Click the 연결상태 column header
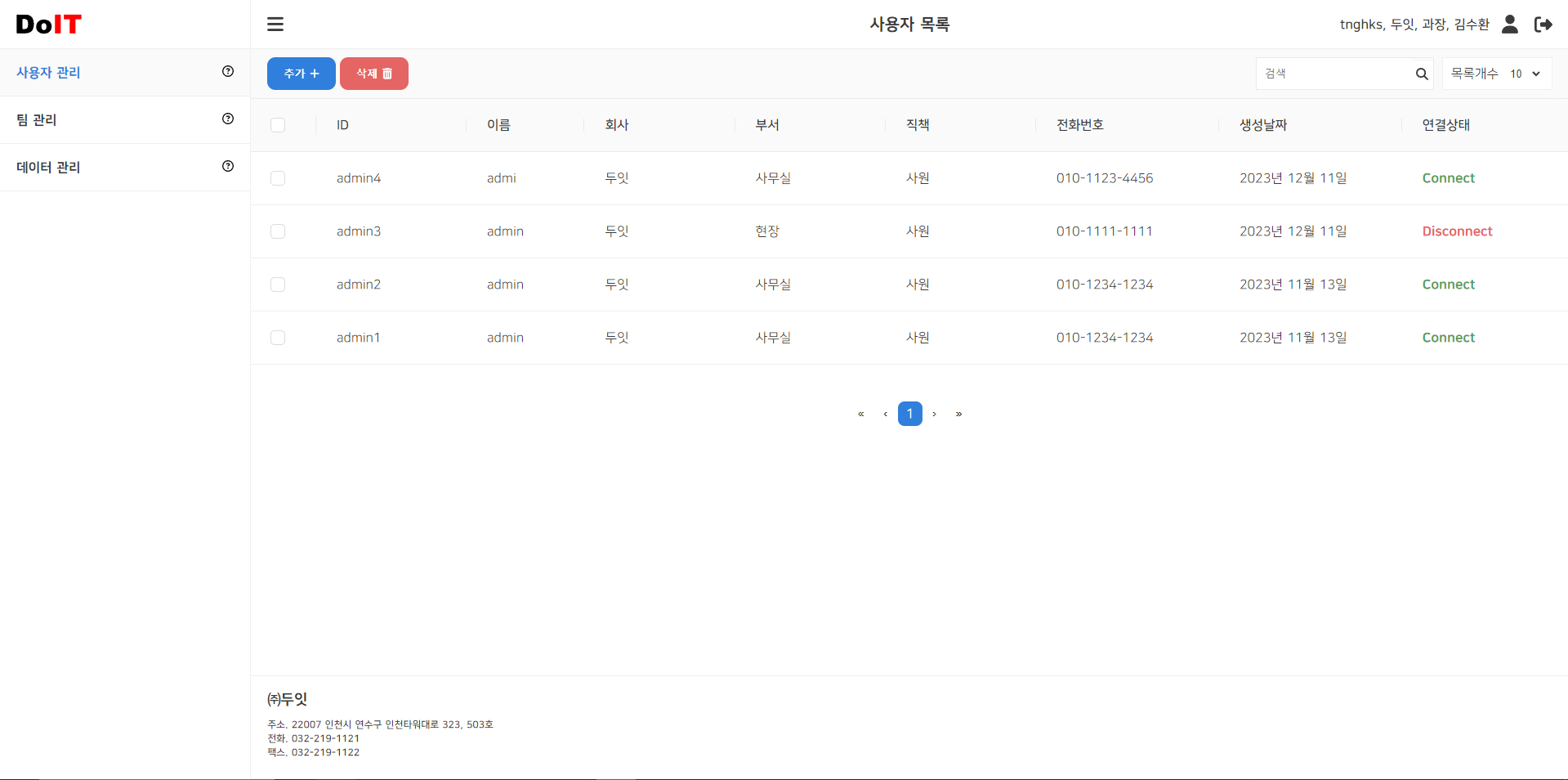Image resolution: width=1568 pixels, height=780 pixels. click(1445, 125)
